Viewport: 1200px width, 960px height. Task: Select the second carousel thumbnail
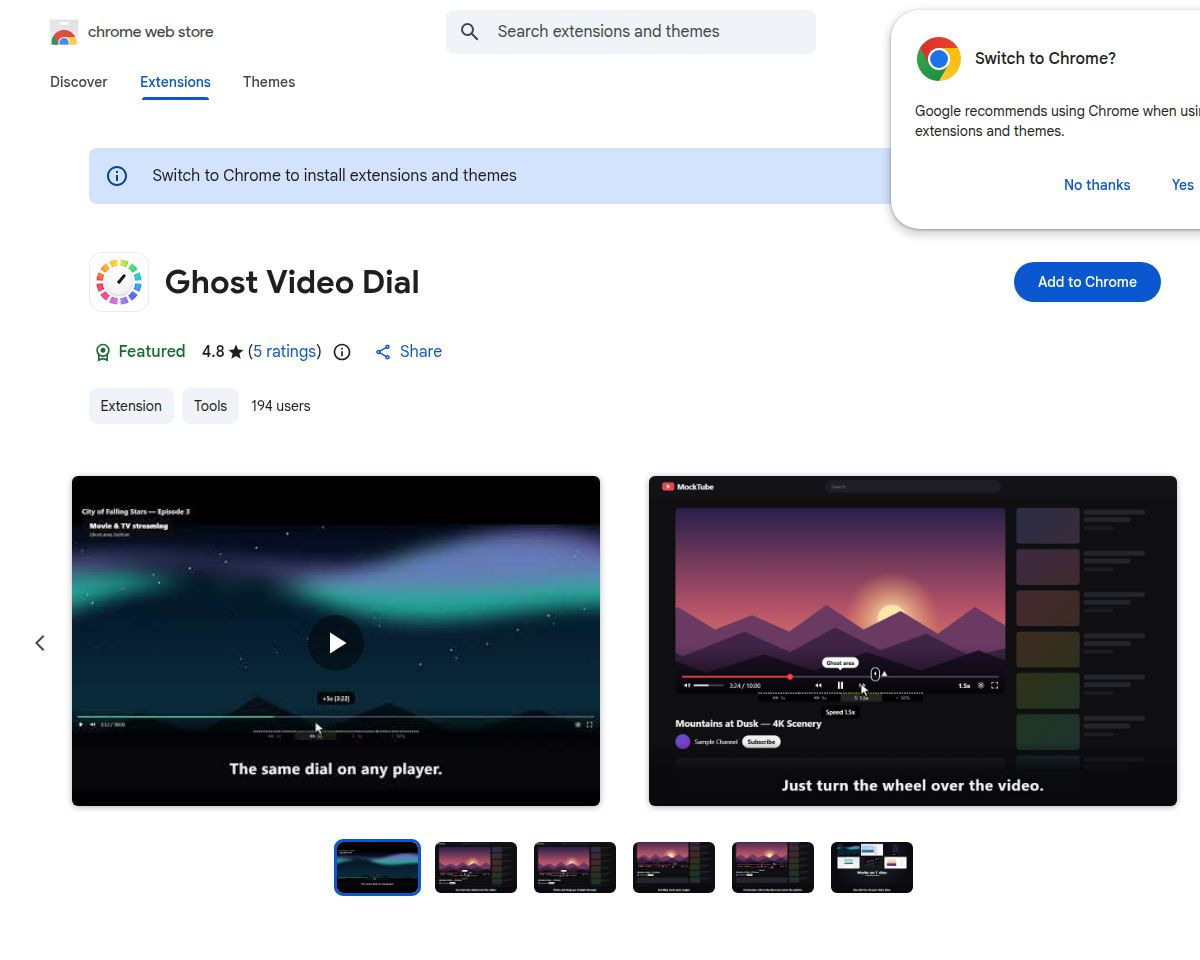[x=476, y=868]
